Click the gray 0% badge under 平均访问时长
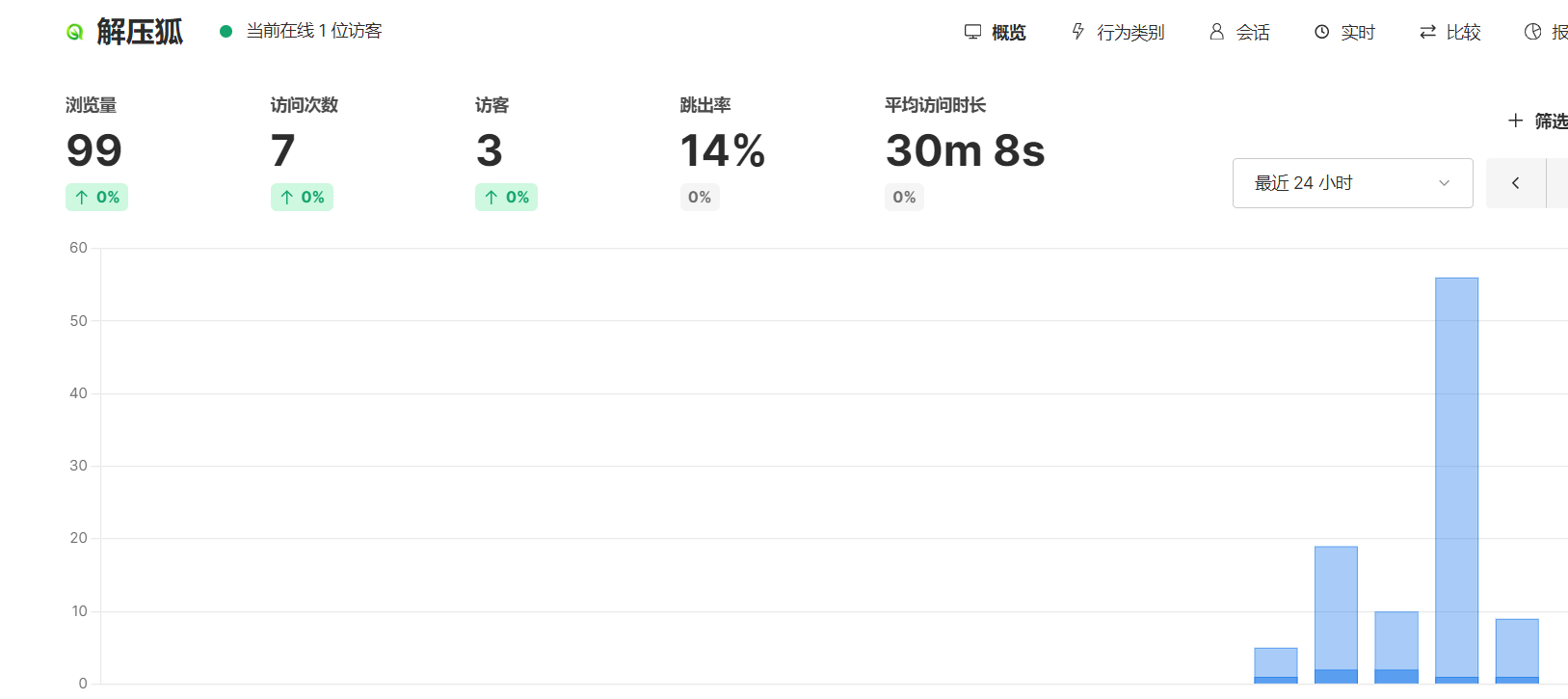The width and height of the screenshot is (1568, 699). 904,197
